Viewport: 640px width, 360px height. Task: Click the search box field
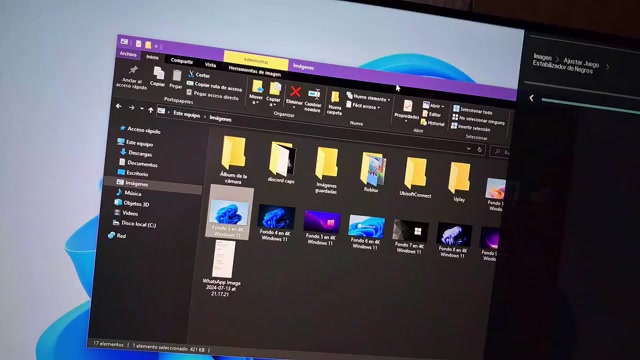pyautogui.click(x=500, y=151)
